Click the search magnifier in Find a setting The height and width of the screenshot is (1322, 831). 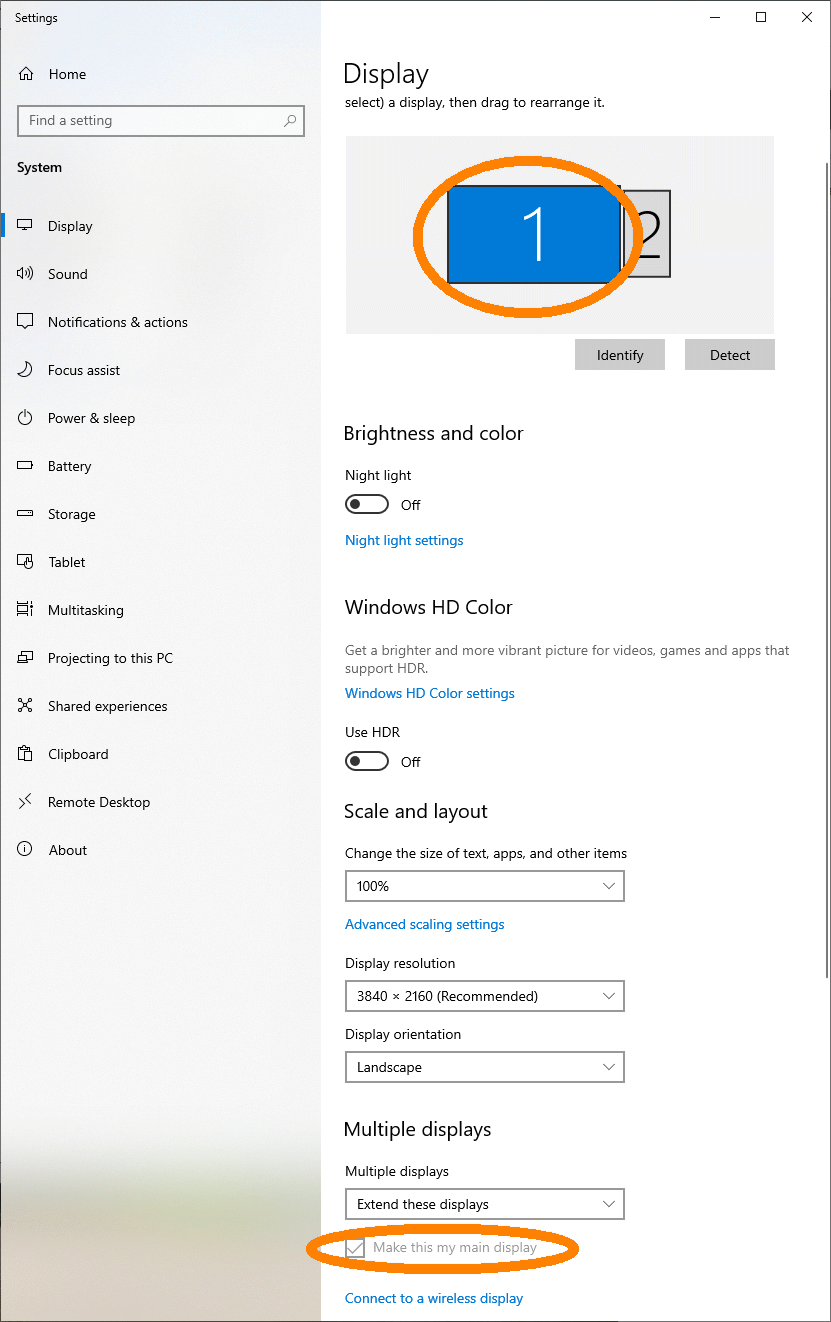[290, 121]
